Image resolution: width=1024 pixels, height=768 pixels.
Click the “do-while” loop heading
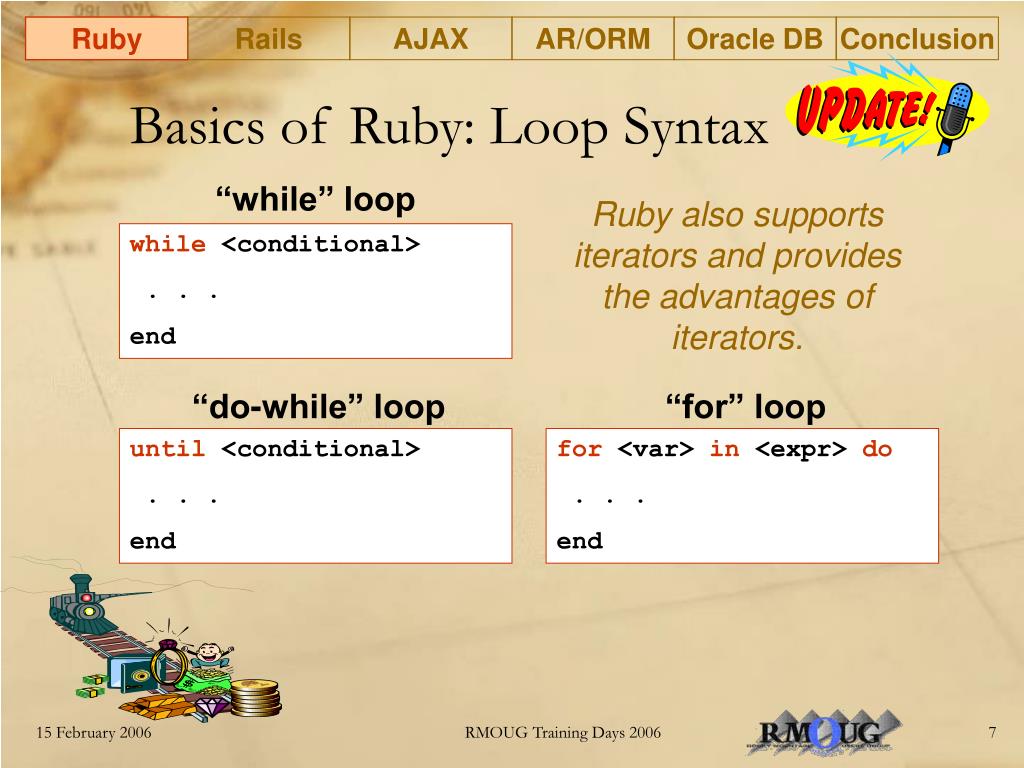pyautogui.click(x=318, y=407)
